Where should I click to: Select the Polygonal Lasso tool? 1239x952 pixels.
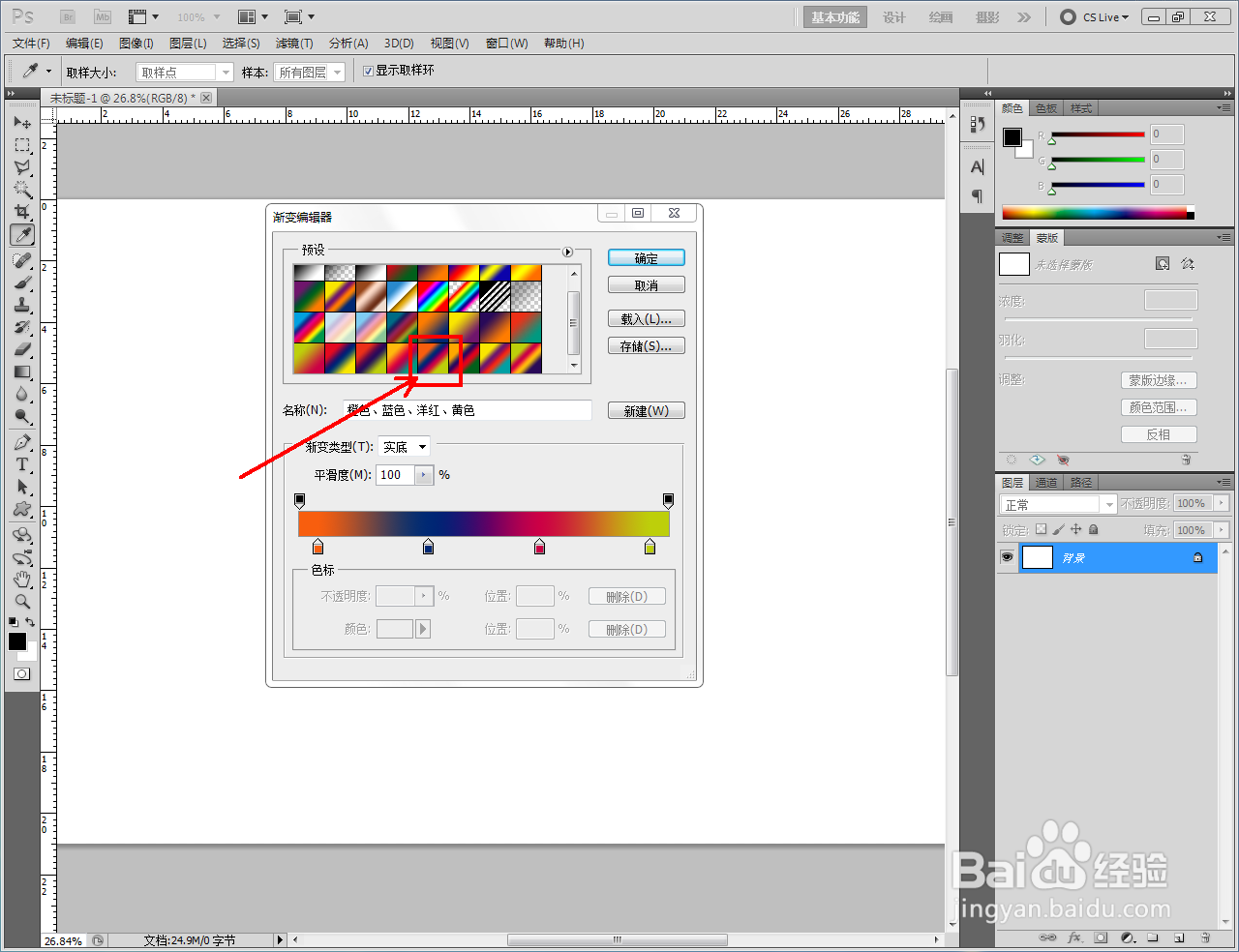[x=22, y=167]
